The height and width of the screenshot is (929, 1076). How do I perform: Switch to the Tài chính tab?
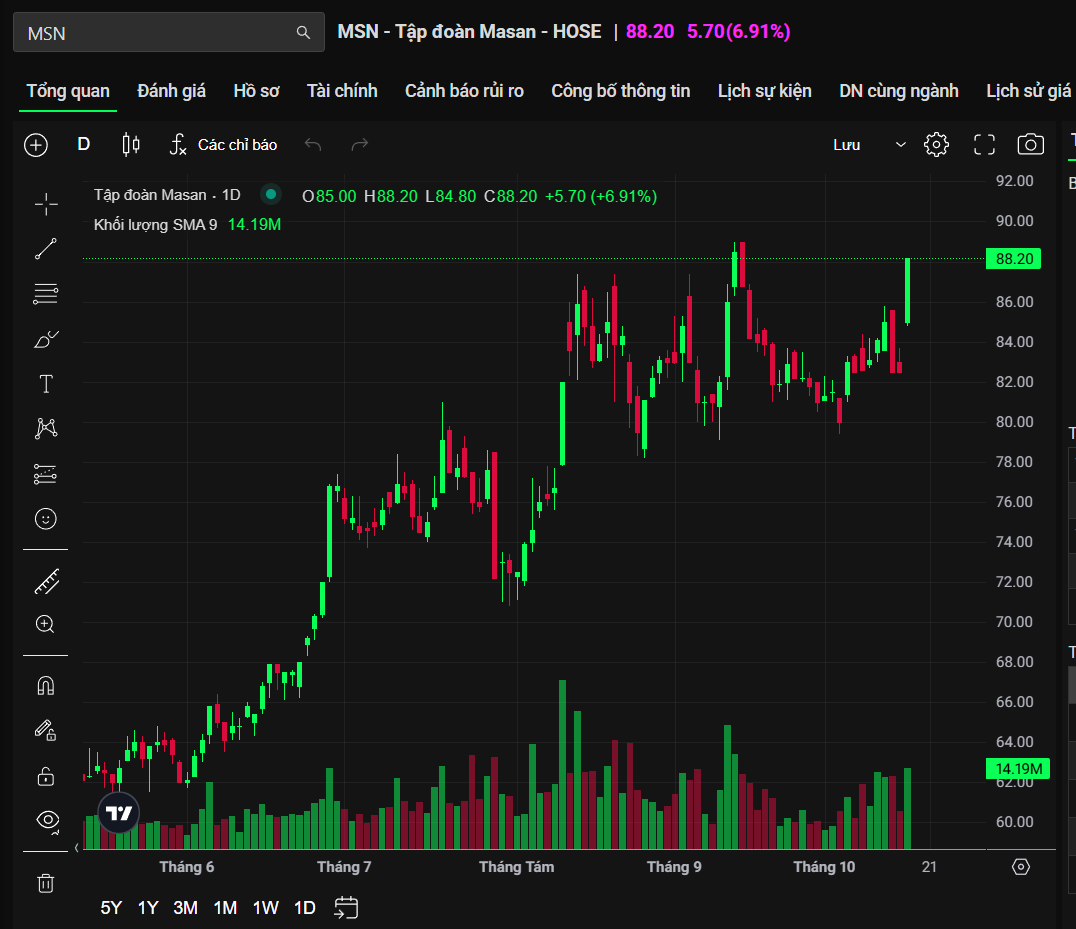(342, 91)
